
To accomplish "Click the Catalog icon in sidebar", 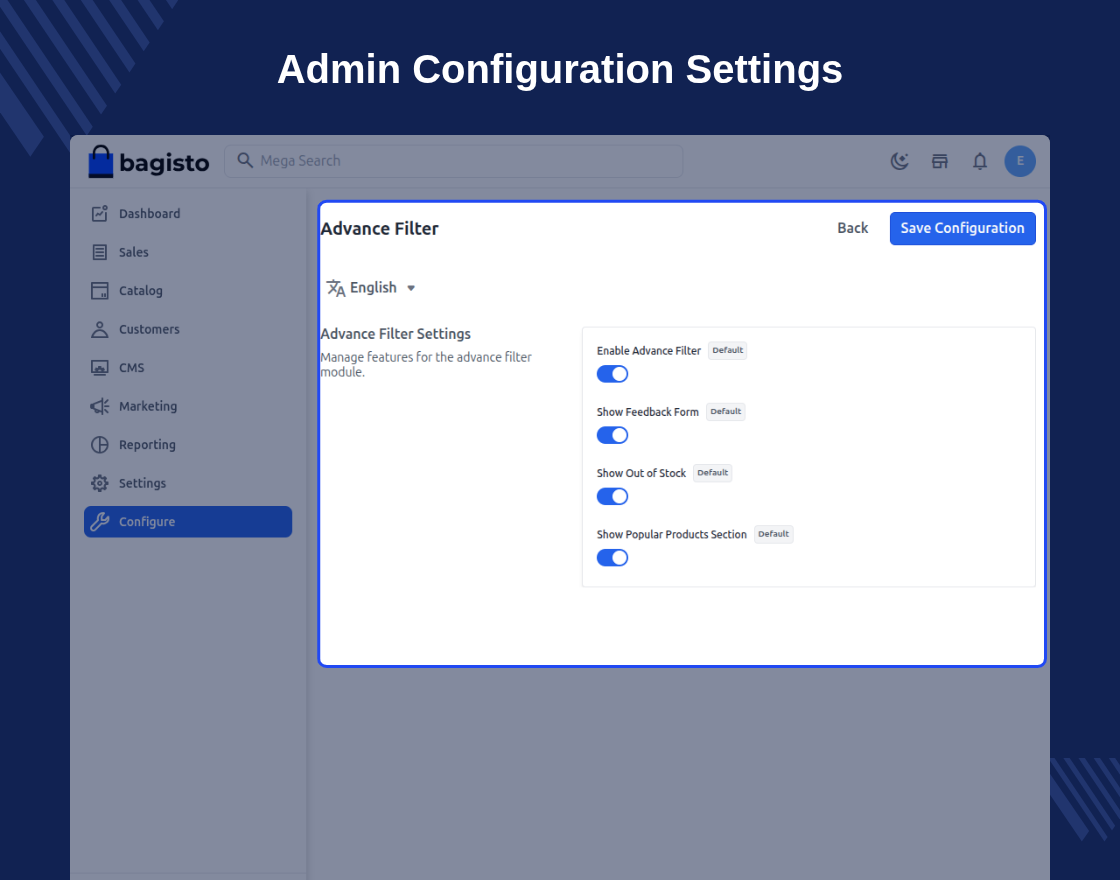I will tap(99, 291).
